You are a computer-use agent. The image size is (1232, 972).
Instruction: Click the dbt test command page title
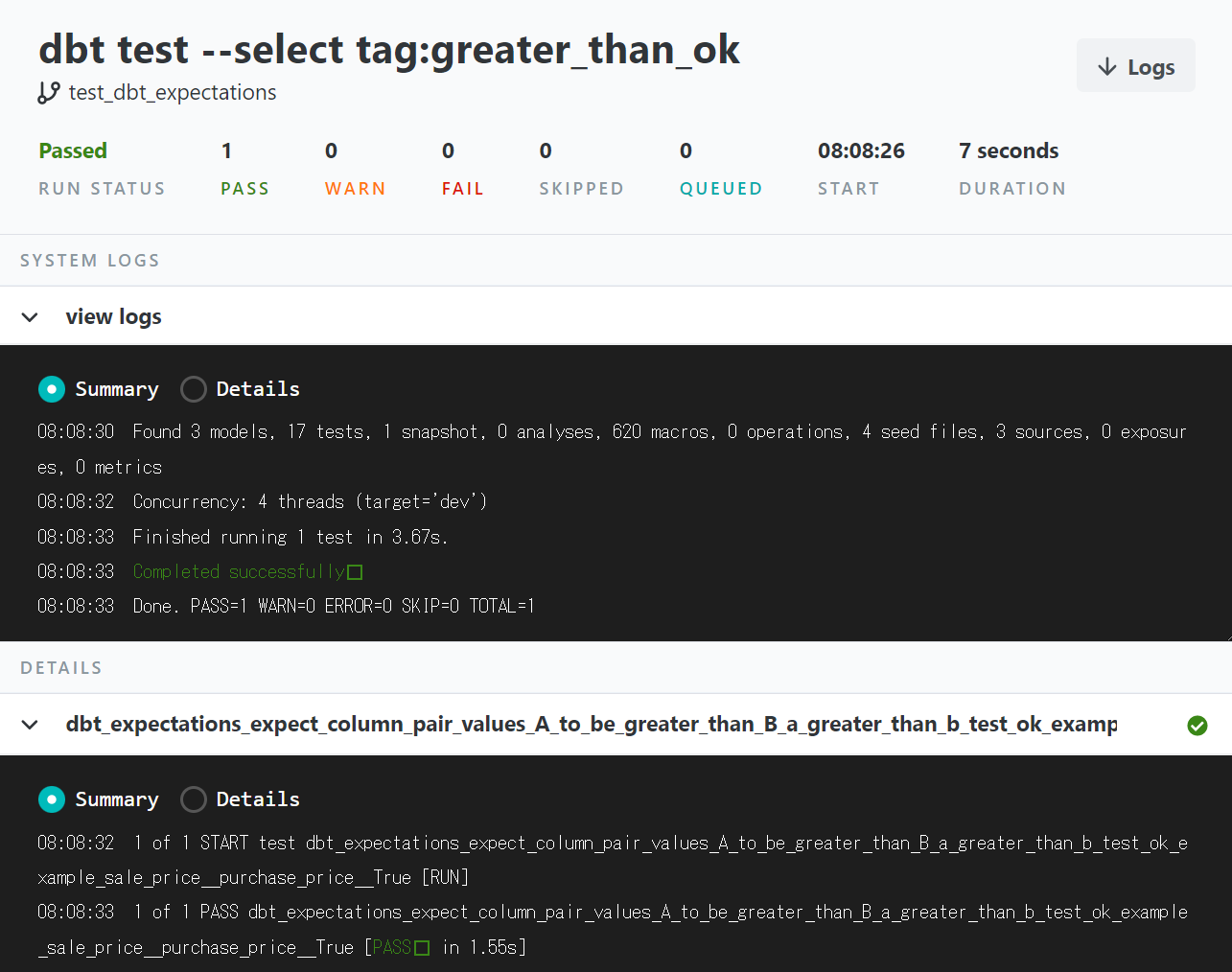click(388, 49)
